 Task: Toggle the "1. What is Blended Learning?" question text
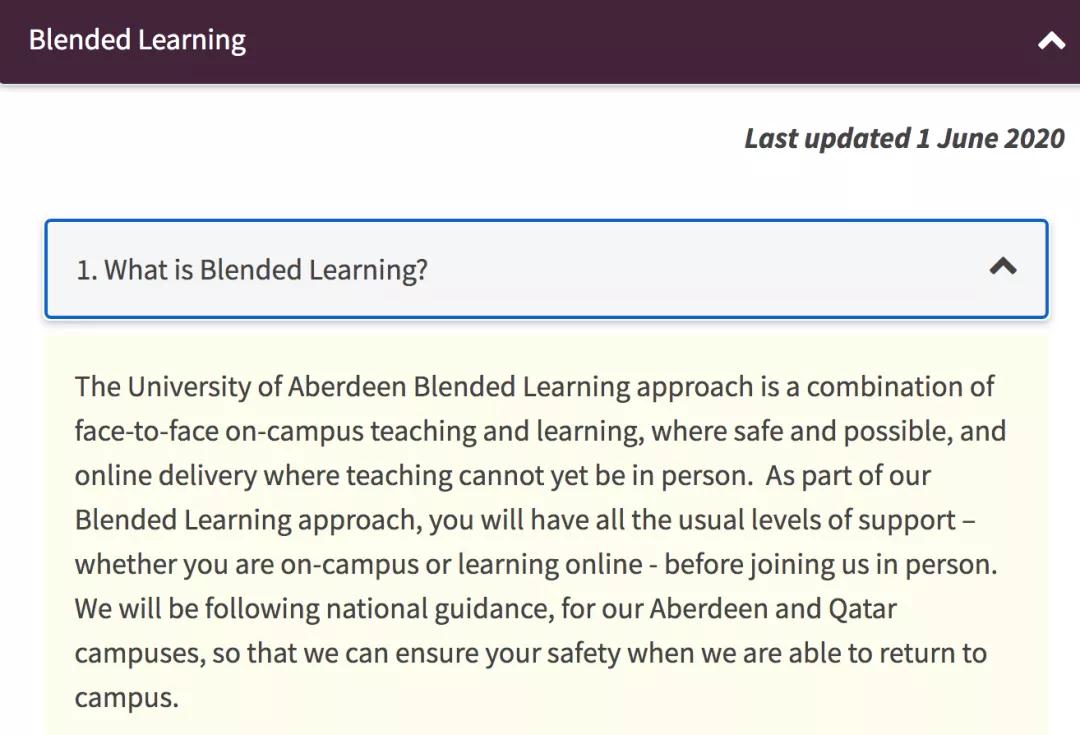coord(252,270)
